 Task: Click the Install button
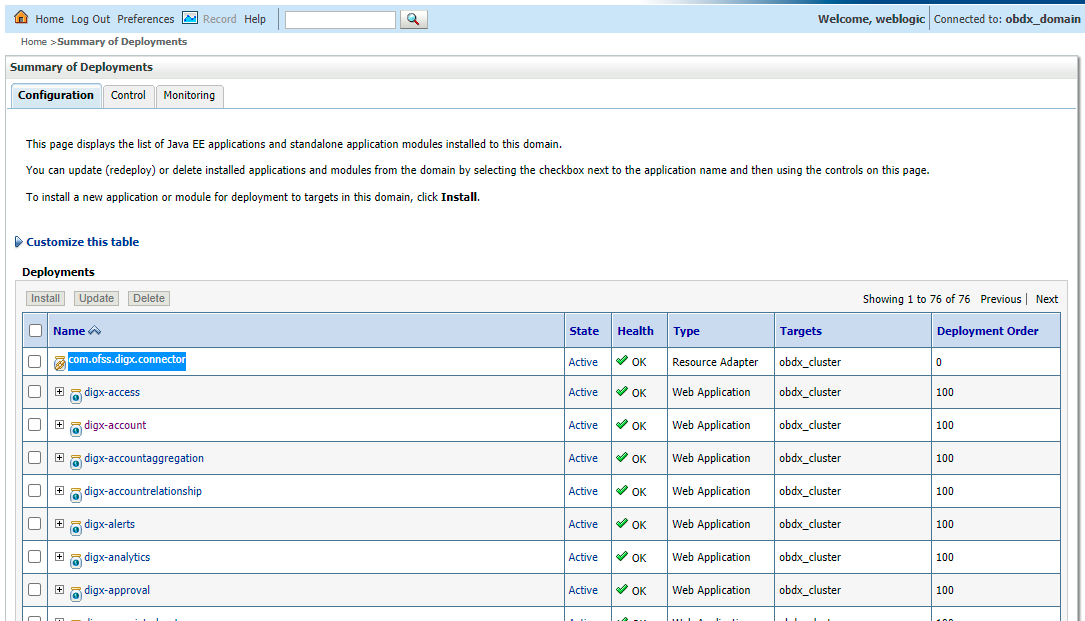[45, 298]
